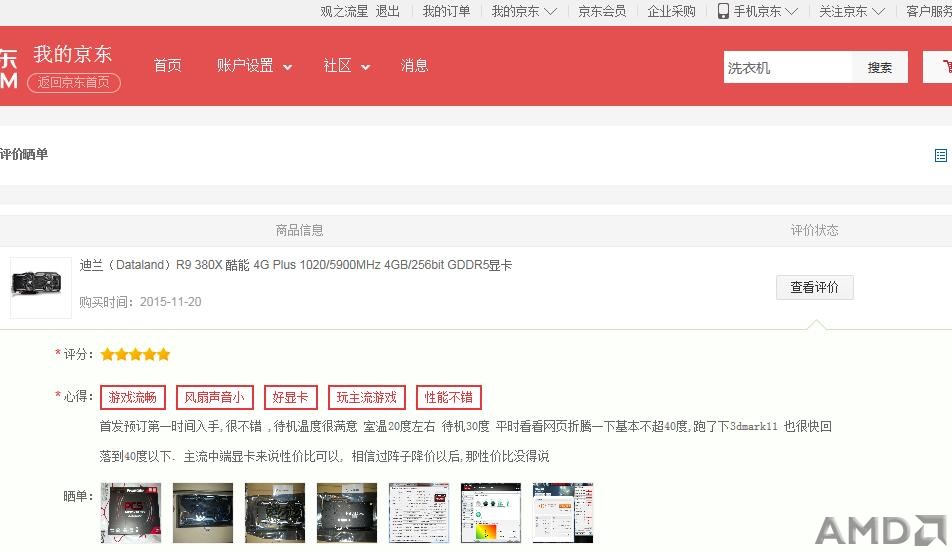This screenshot has height=551, width=952.
Task: Select the 好显卡 review tag
Action: point(290,397)
